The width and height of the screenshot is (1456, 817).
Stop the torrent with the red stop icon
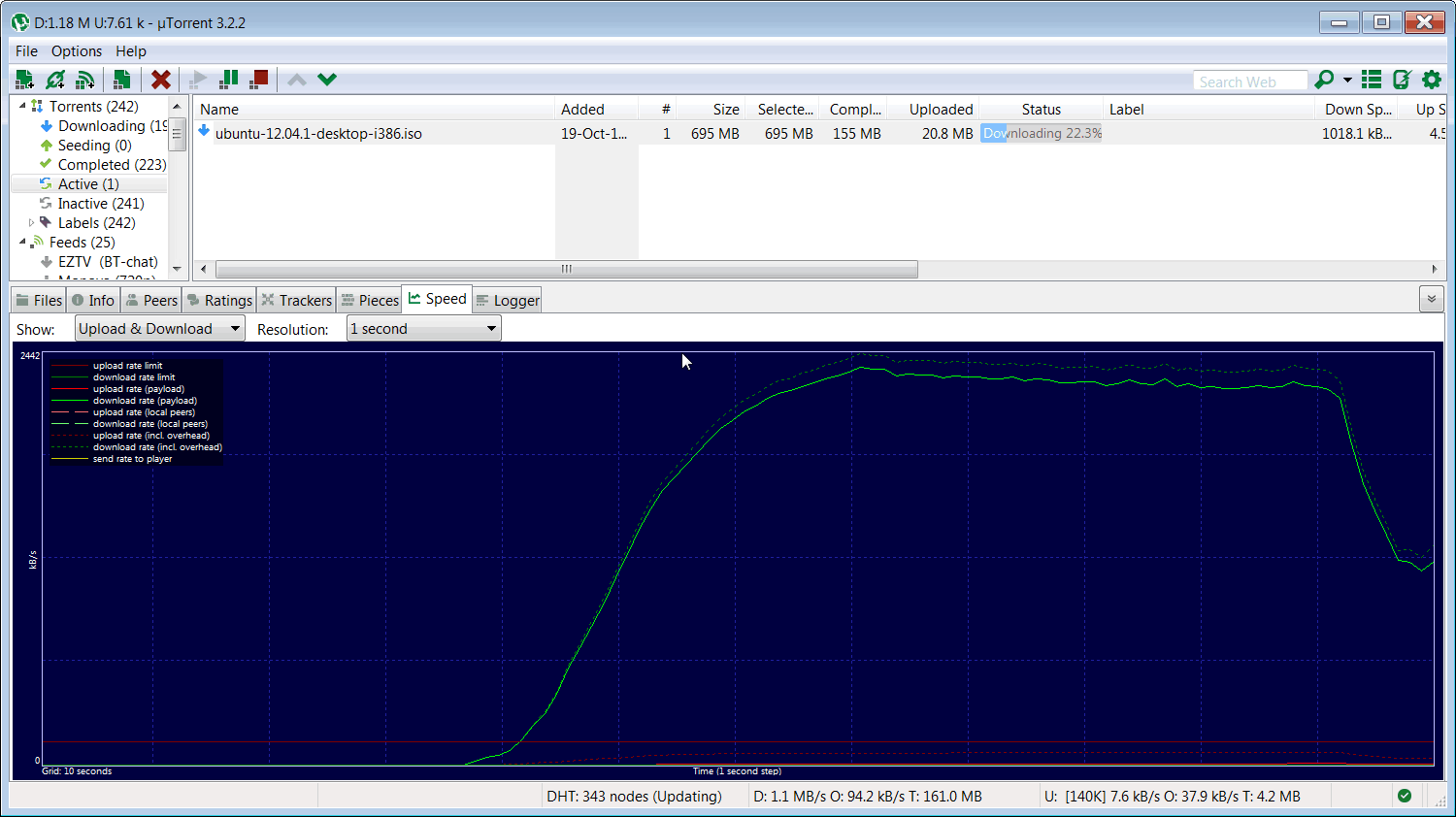tap(258, 80)
